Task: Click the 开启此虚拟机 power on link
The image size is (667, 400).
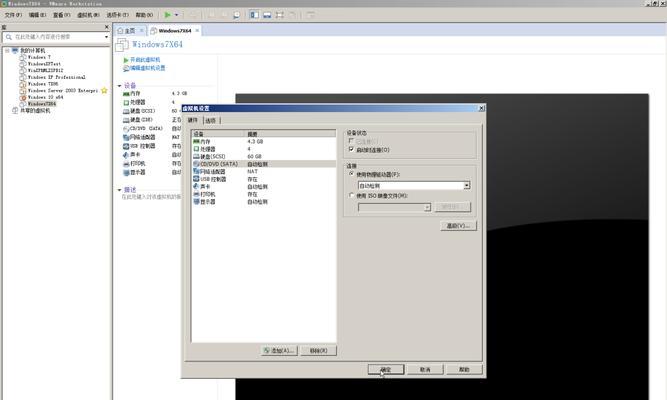Action: [x=145, y=60]
